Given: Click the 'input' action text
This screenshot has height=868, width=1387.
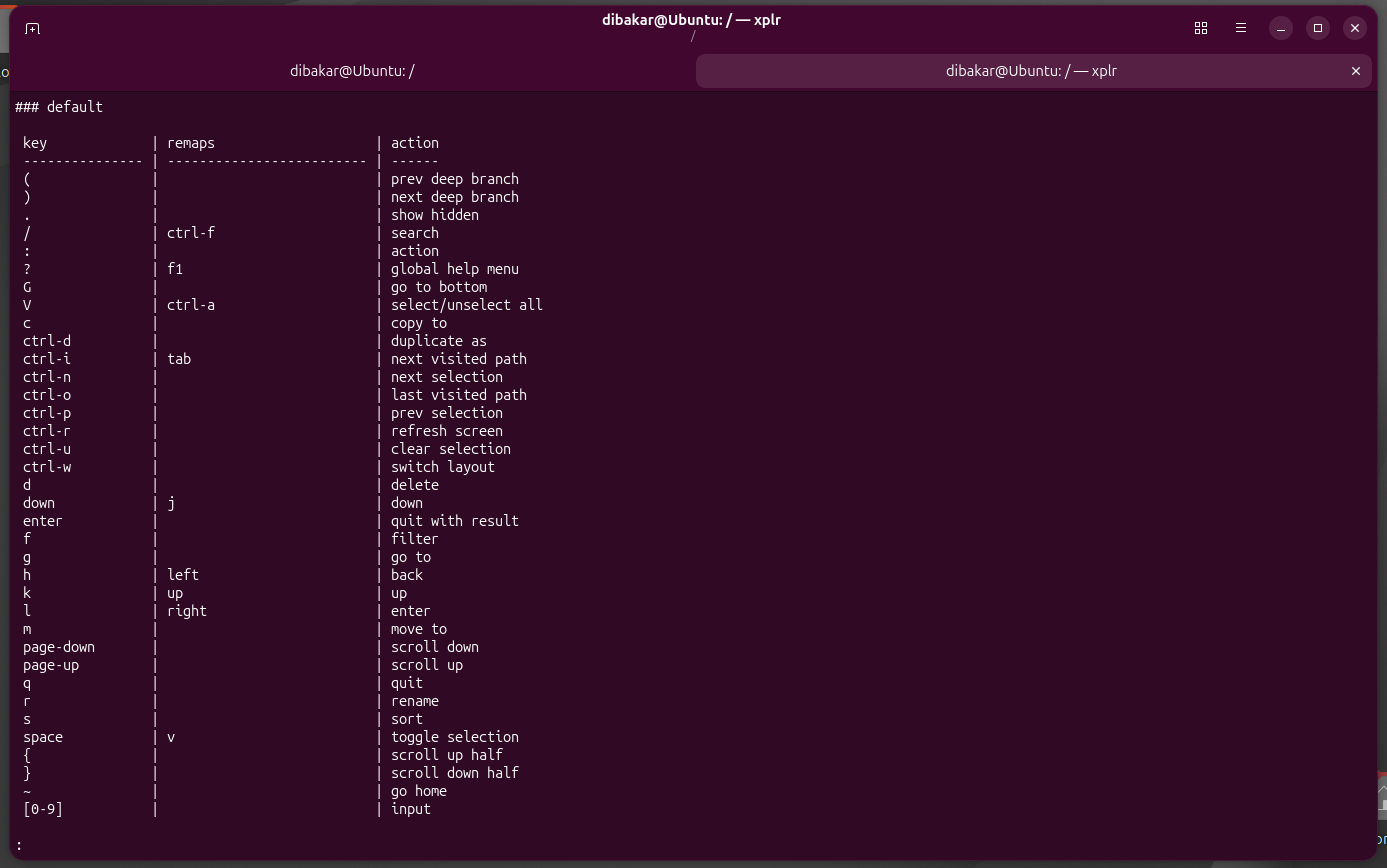Looking at the screenshot, I should (411, 809).
